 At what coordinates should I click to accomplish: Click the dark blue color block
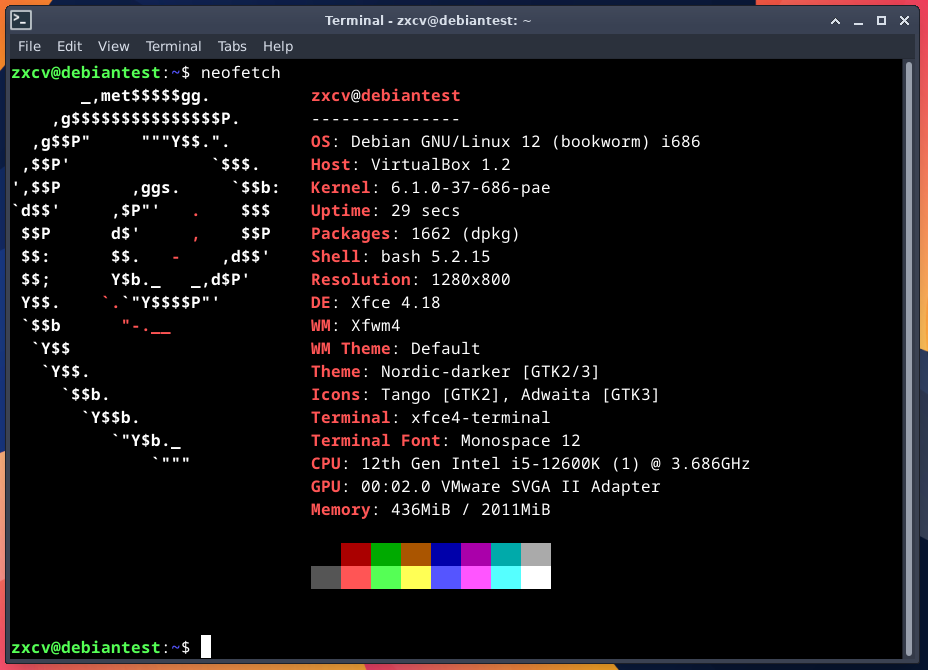click(446, 555)
